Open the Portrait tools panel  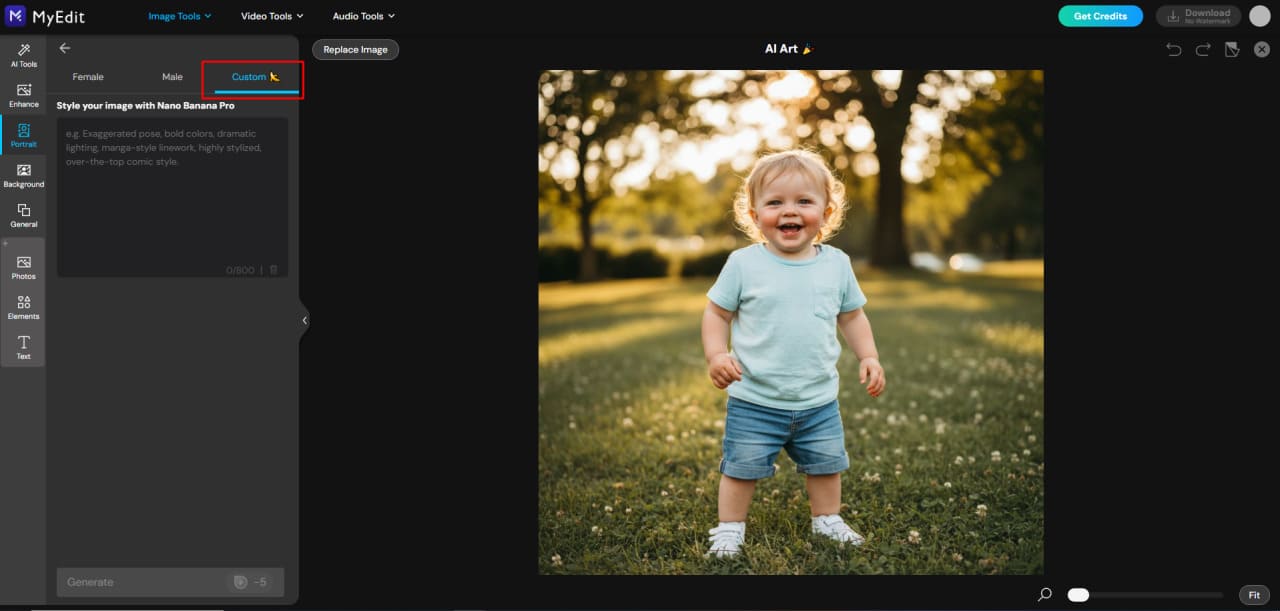pos(23,135)
